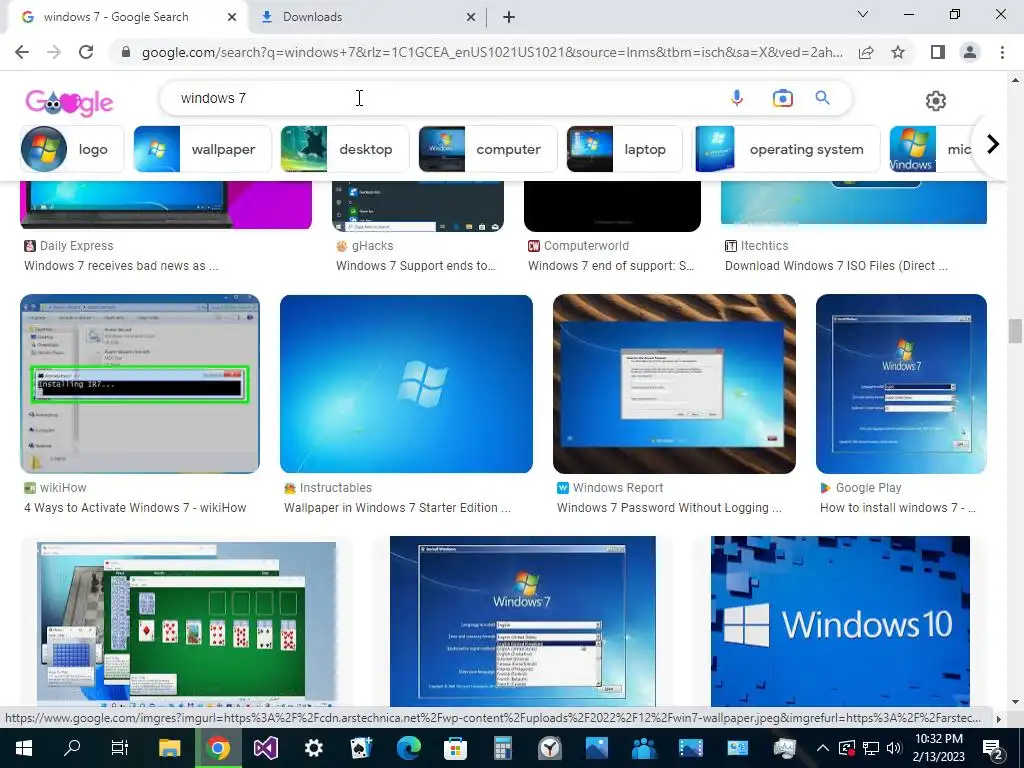This screenshot has height=768, width=1024.
Task: Close the Downloads tab
Action: (x=470, y=17)
